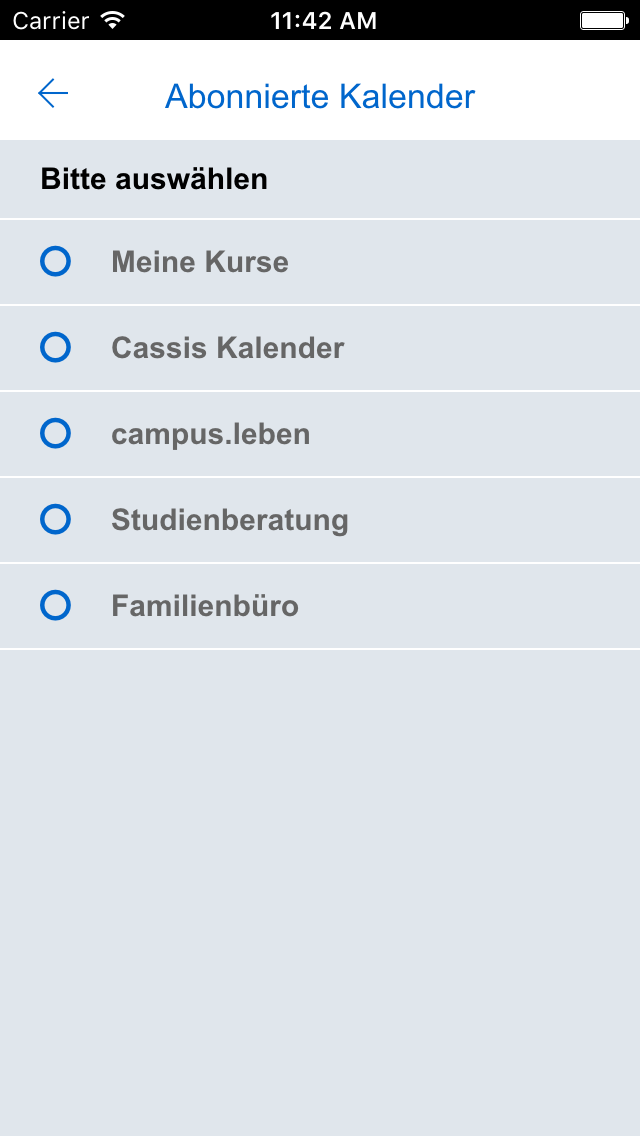Tap the battery icon in status bar

(x=603, y=20)
